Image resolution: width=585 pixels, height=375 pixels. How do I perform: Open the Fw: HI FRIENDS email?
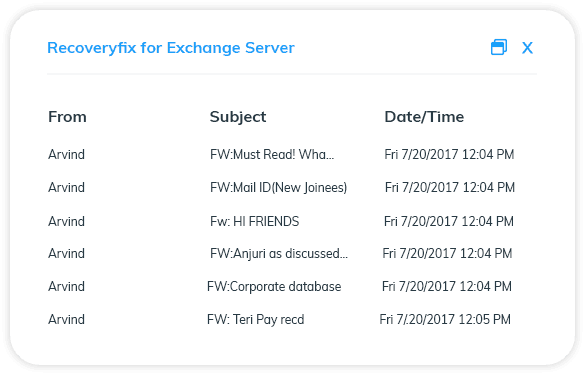[x=254, y=221]
